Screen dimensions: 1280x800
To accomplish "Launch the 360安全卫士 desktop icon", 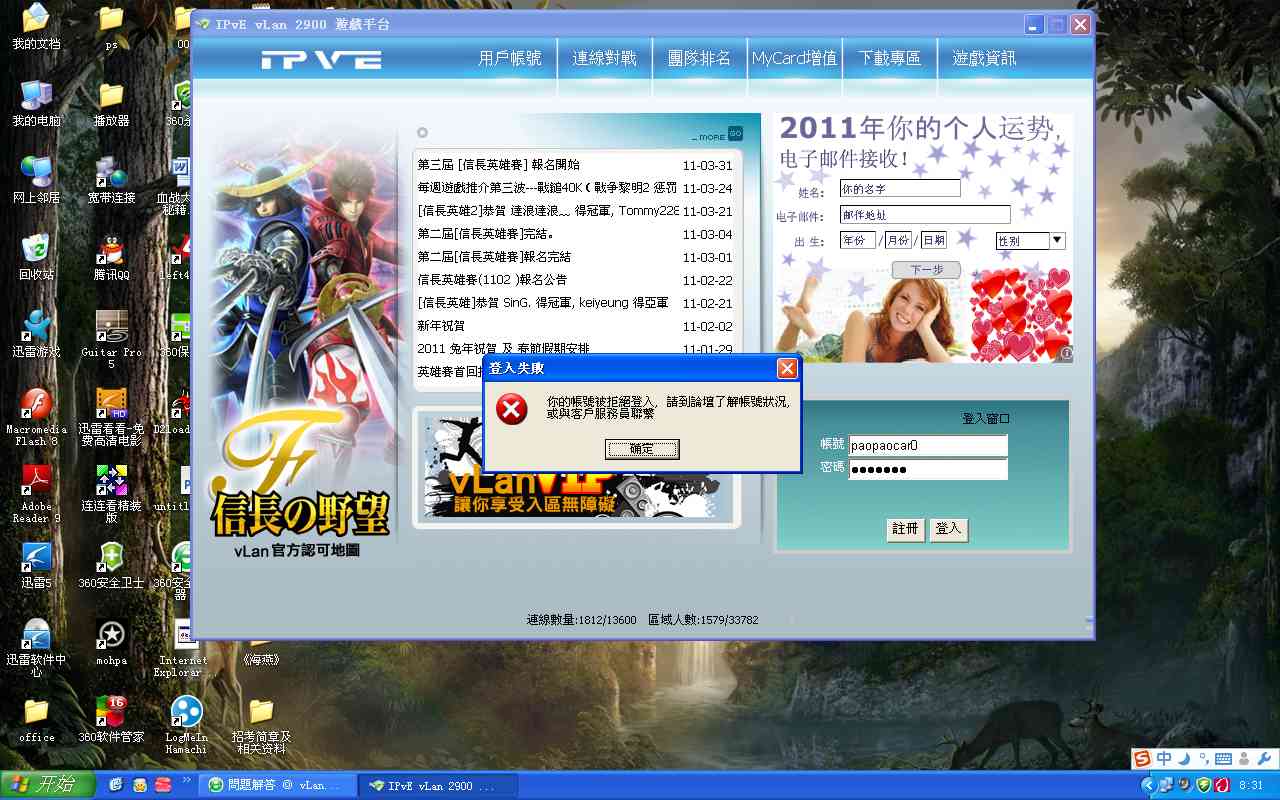I will (111, 565).
